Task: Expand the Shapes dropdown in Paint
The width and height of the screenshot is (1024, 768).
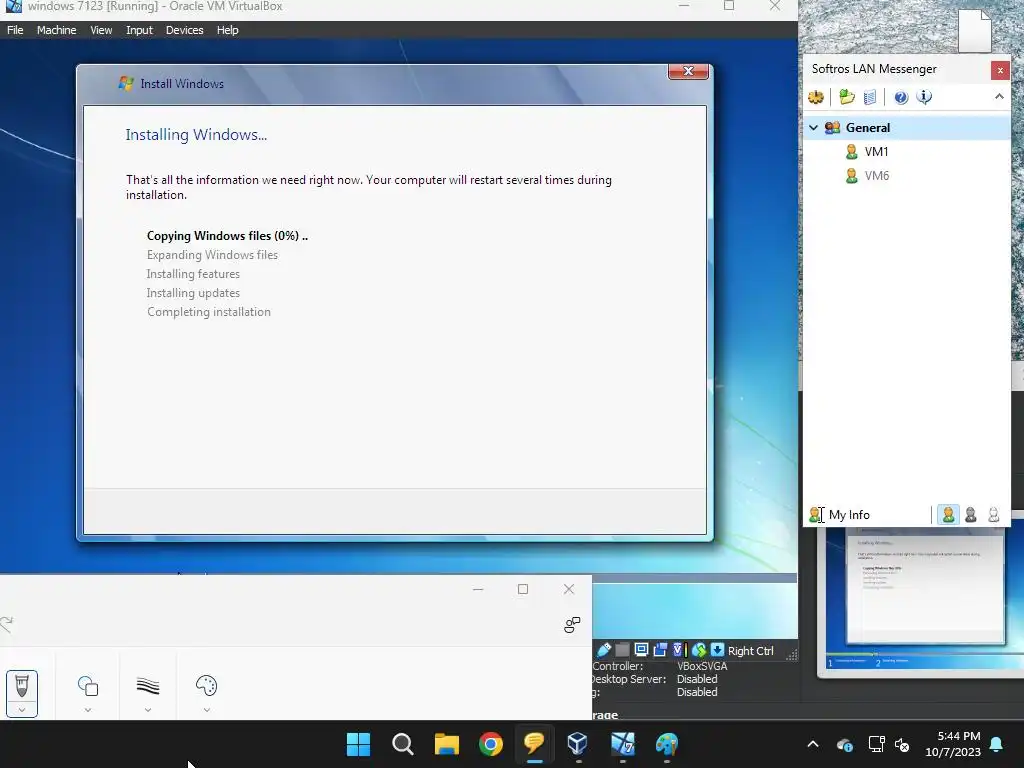Action: pos(88,710)
